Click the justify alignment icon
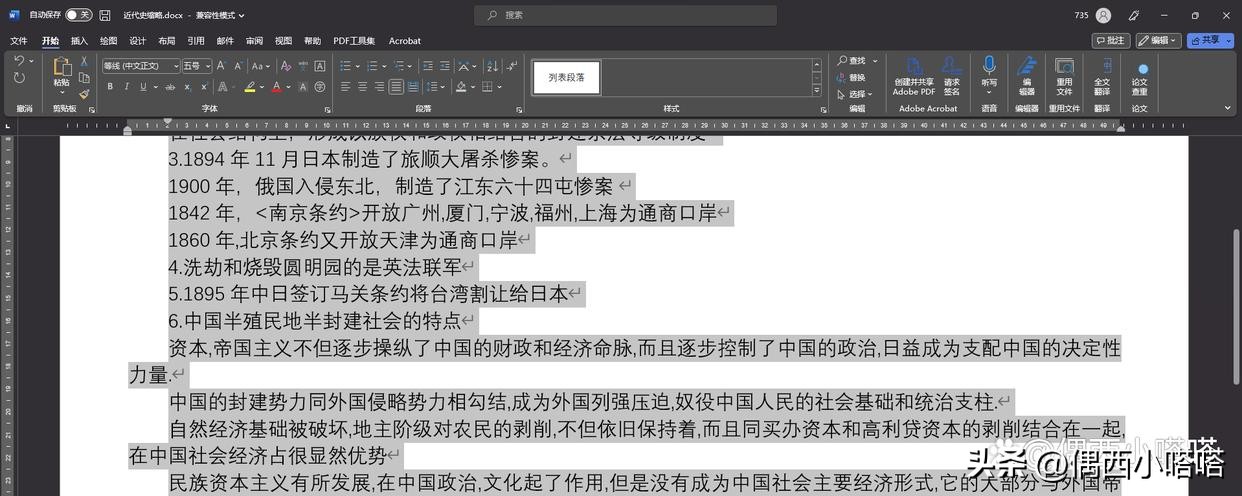The image size is (1242, 496). pyautogui.click(x=397, y=87)
